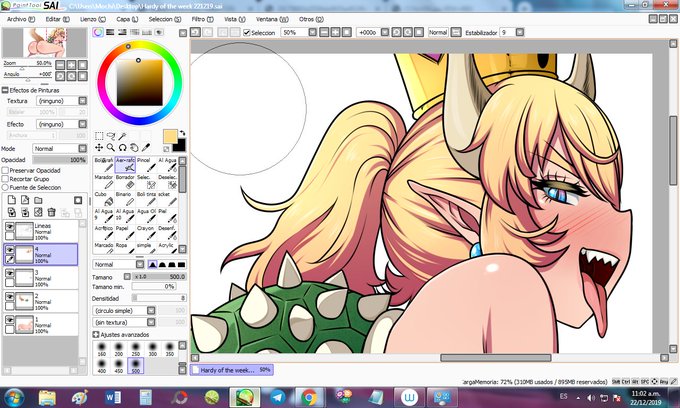Click the zoom-in plus button in navigator
This screenshot has height=408, width=680.
pyautogui.click(x=71, y=65)
